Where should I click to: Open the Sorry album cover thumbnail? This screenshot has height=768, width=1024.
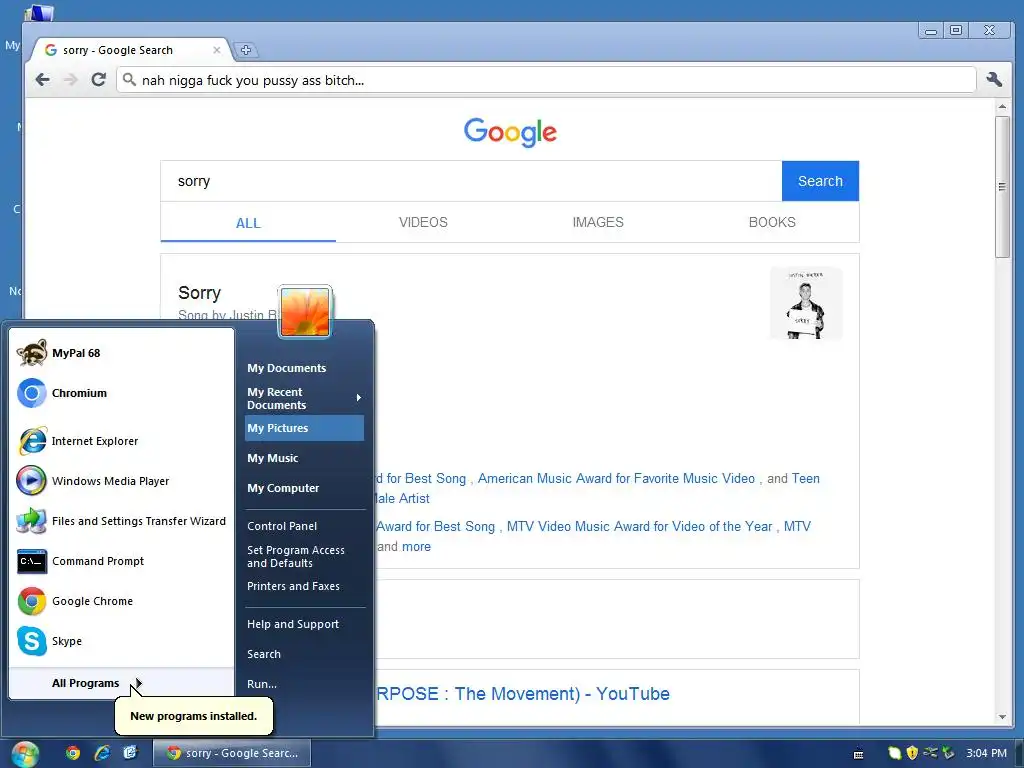(806, 304)
